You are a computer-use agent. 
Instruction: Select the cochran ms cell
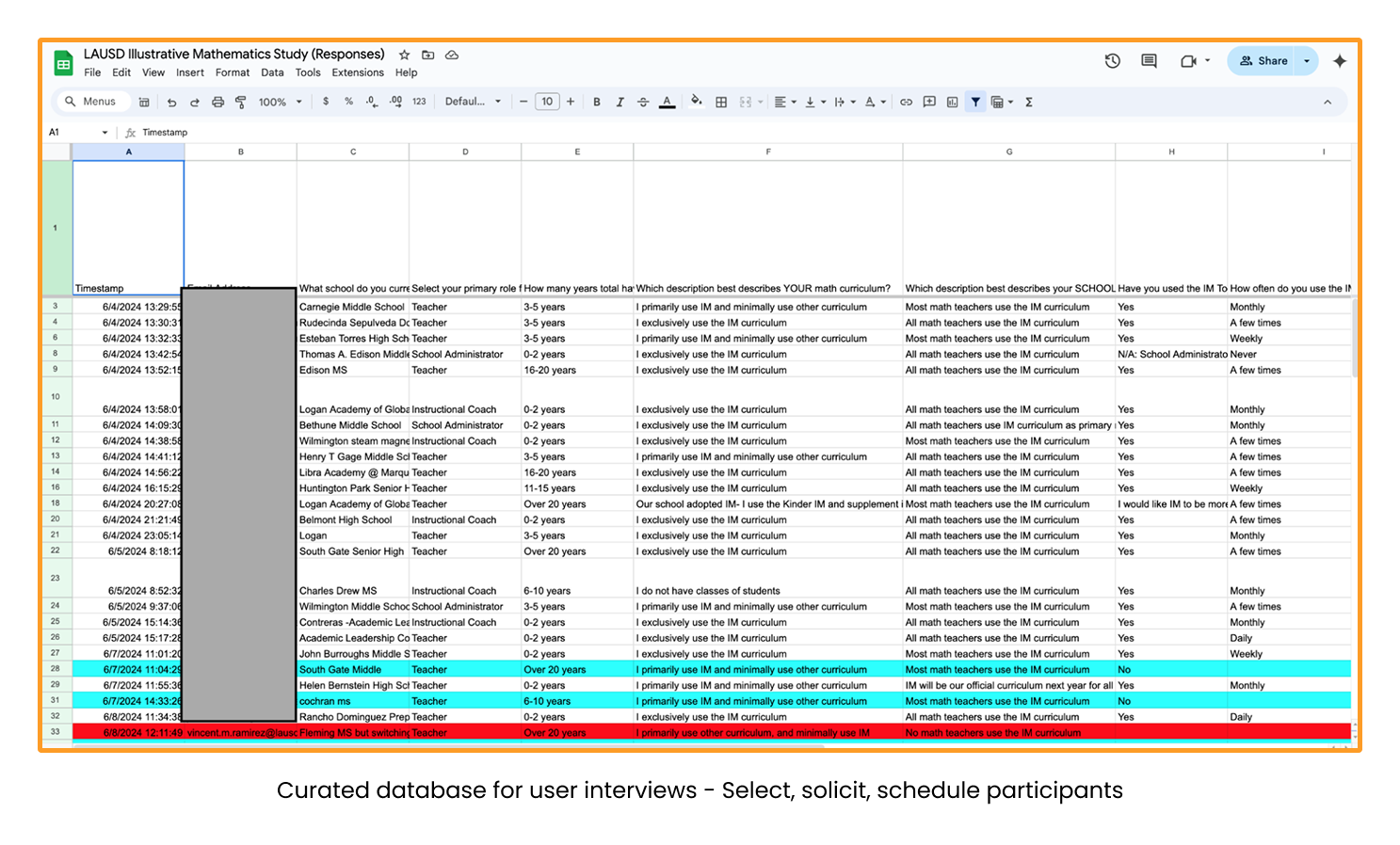coord(352,701)
